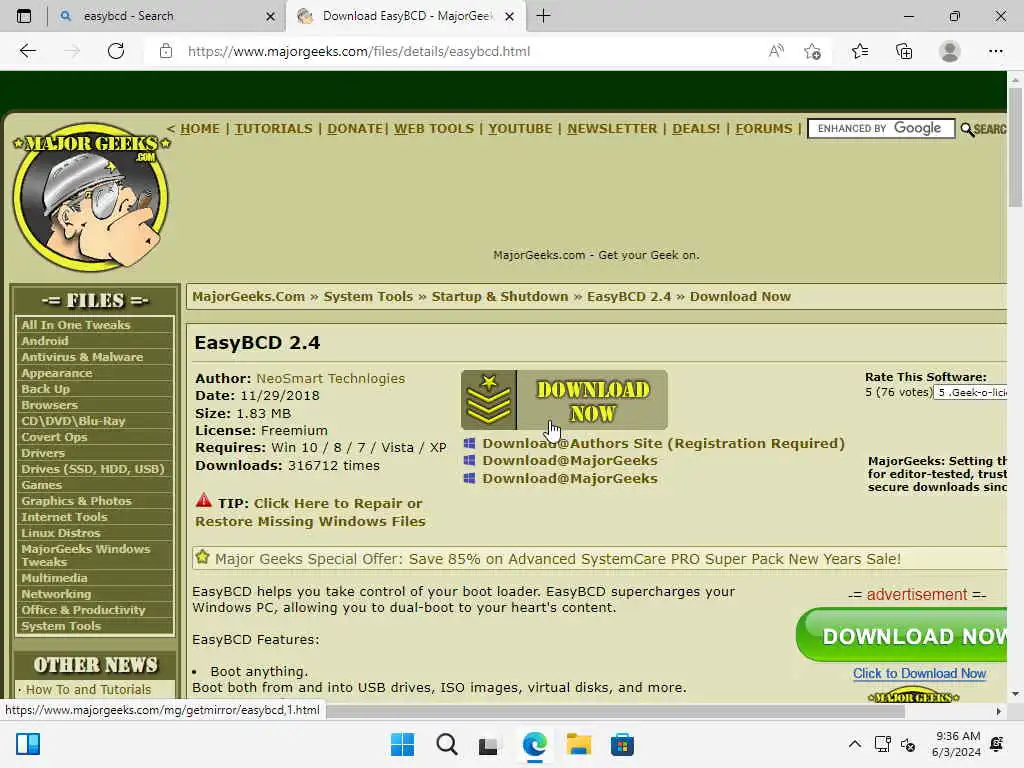This screenshot has height=768, width=1024.
Task: Click the yellow DOWNLOAD NOW button
Action: [x=564, y=400]
